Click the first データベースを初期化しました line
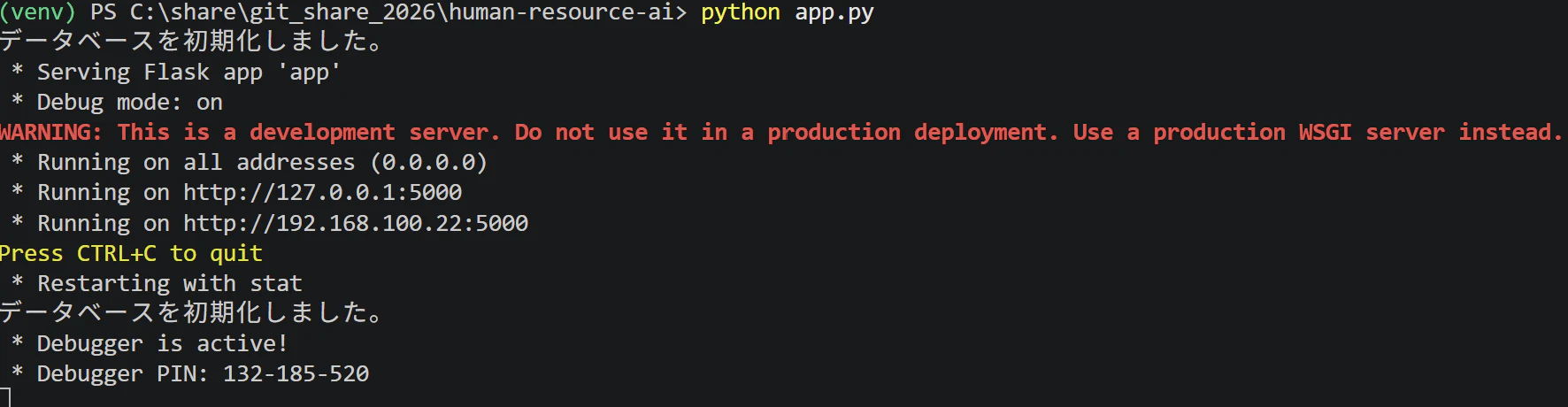Viewport: 1568px width, 407px height. [191, 42]
